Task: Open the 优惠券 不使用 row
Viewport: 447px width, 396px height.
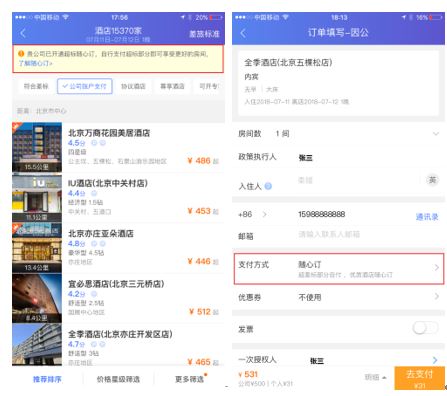Action: 339,297
